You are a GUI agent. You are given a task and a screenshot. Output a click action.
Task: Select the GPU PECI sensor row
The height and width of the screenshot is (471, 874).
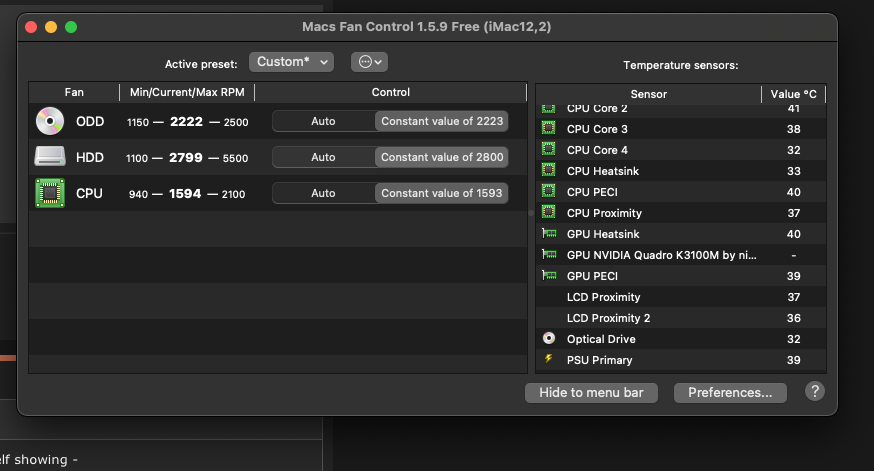coord(681,276)
